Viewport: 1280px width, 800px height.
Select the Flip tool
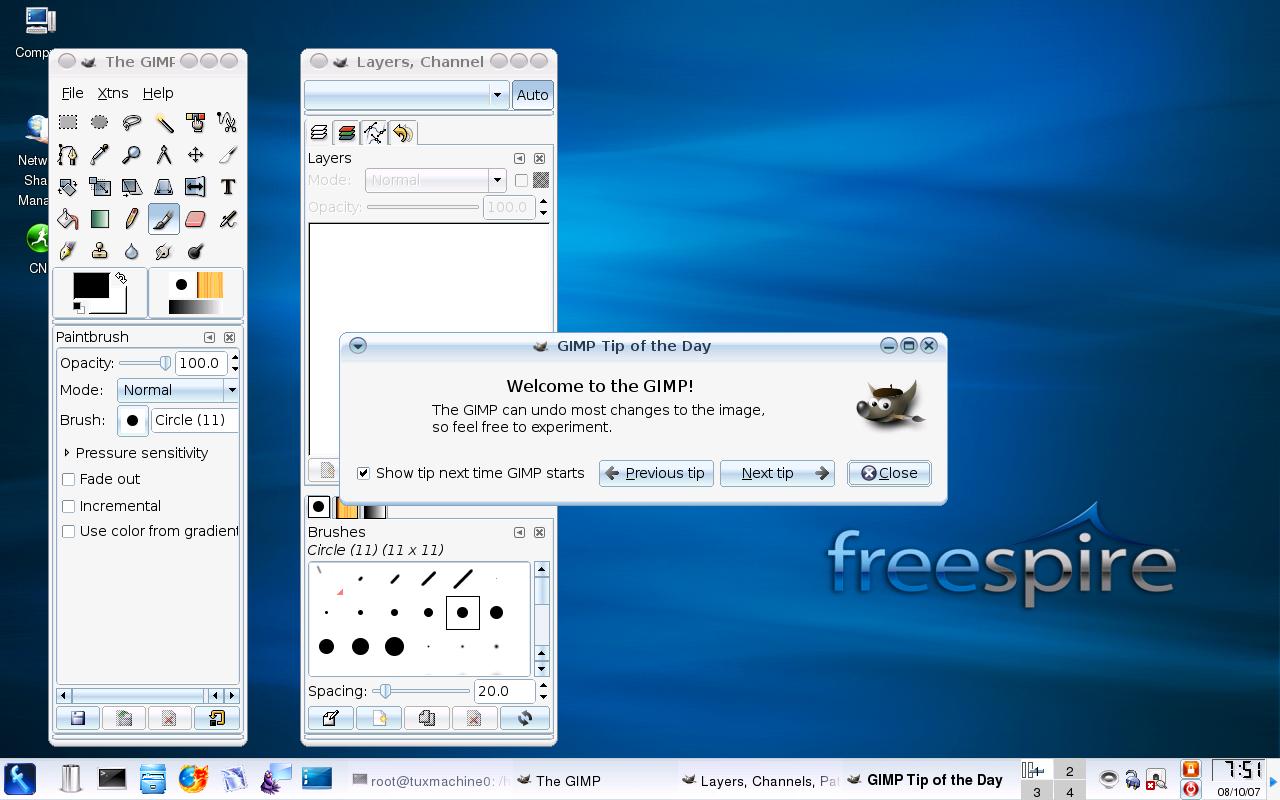(196, 187)
